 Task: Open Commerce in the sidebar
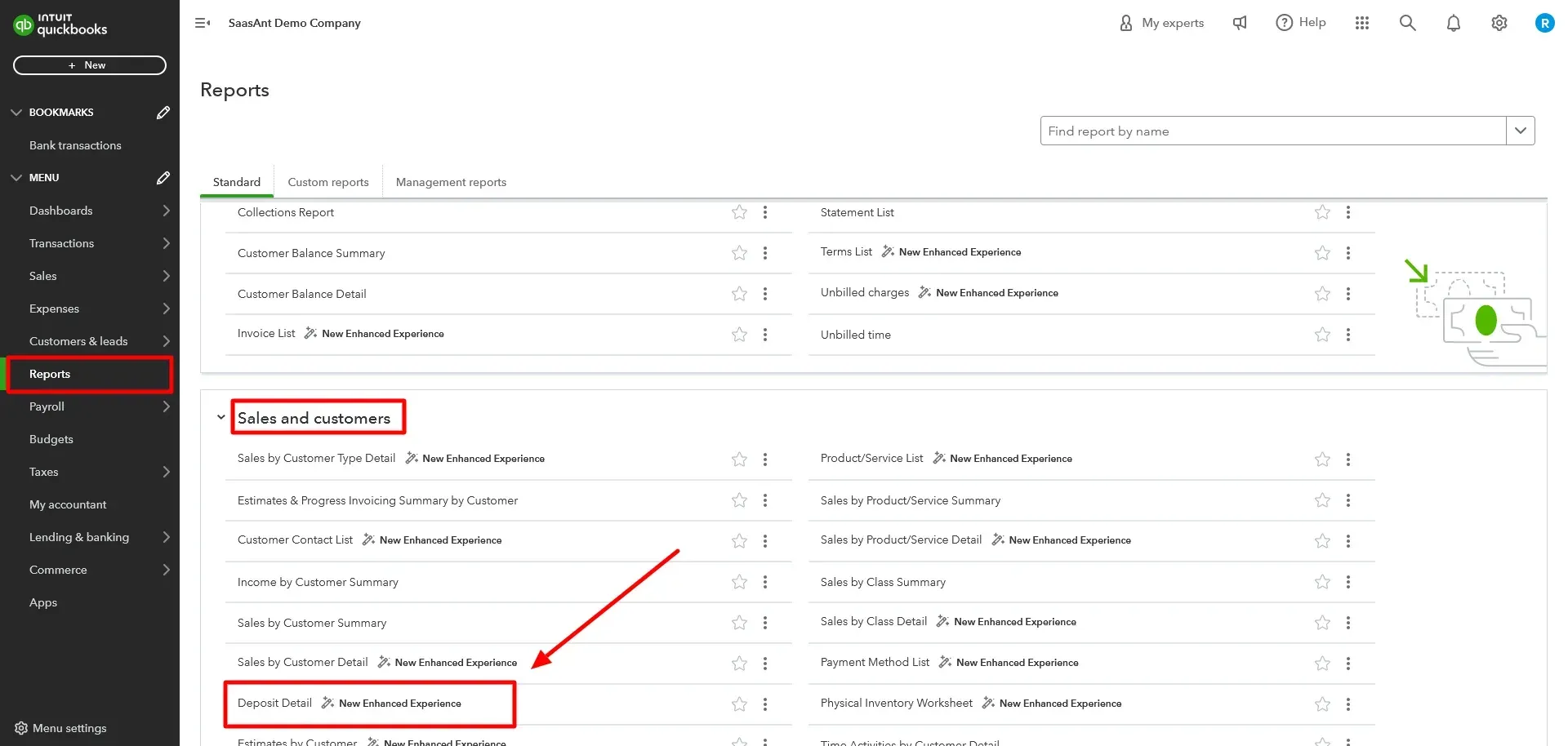[58, 570]
